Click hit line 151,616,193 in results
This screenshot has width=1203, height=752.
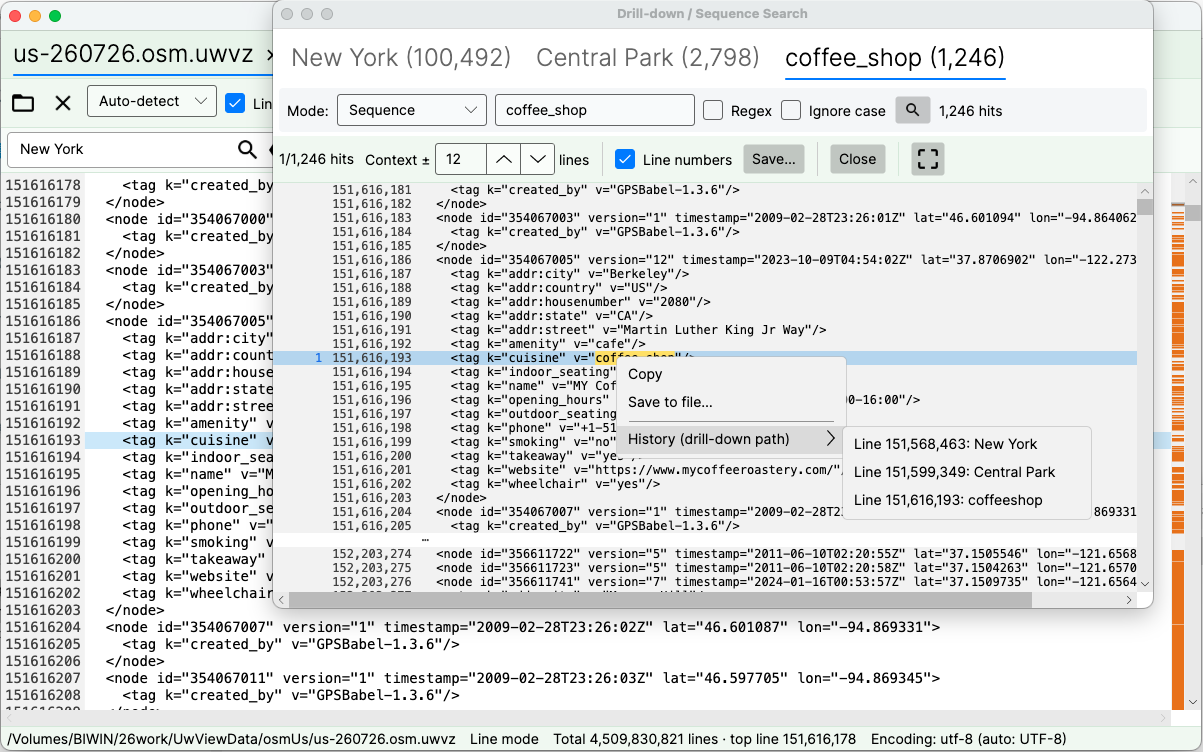(x=704, y=358)
